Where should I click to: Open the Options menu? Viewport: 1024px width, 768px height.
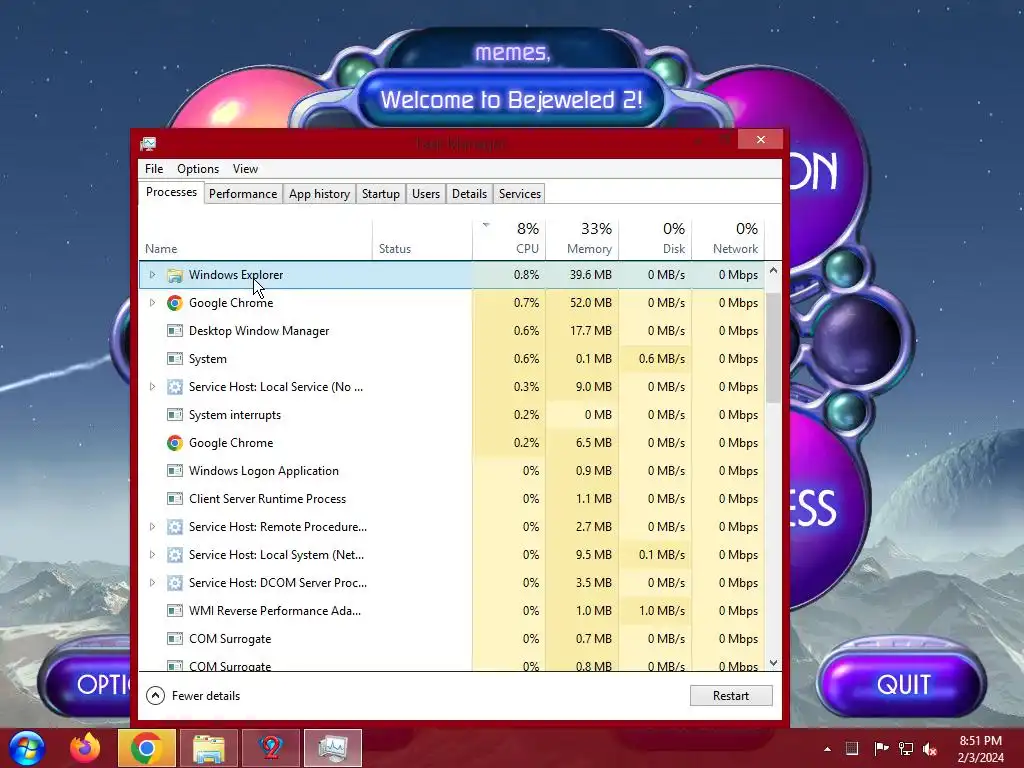(198, 169)
